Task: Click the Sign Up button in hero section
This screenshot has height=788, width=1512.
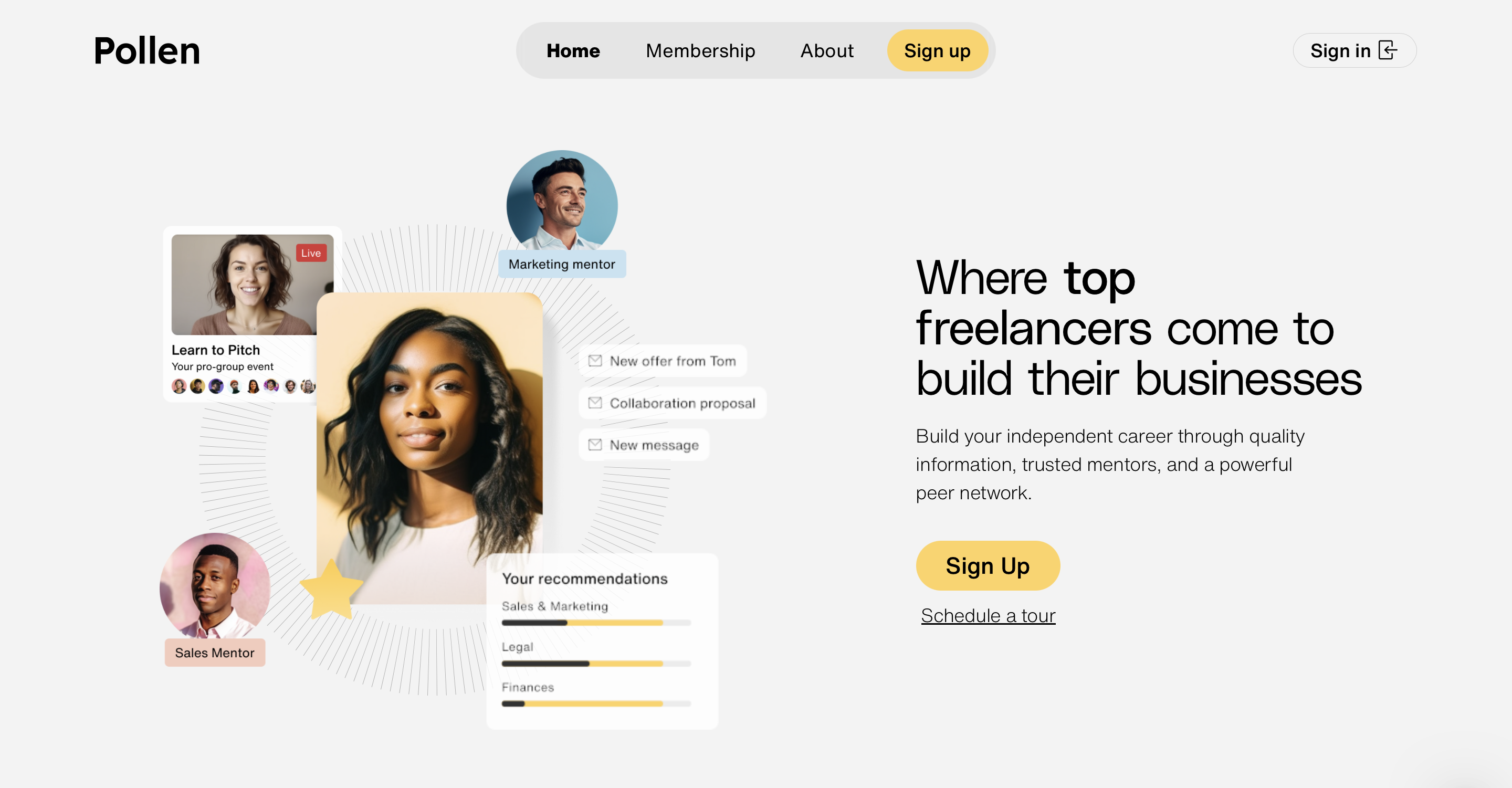Action: 988,566
